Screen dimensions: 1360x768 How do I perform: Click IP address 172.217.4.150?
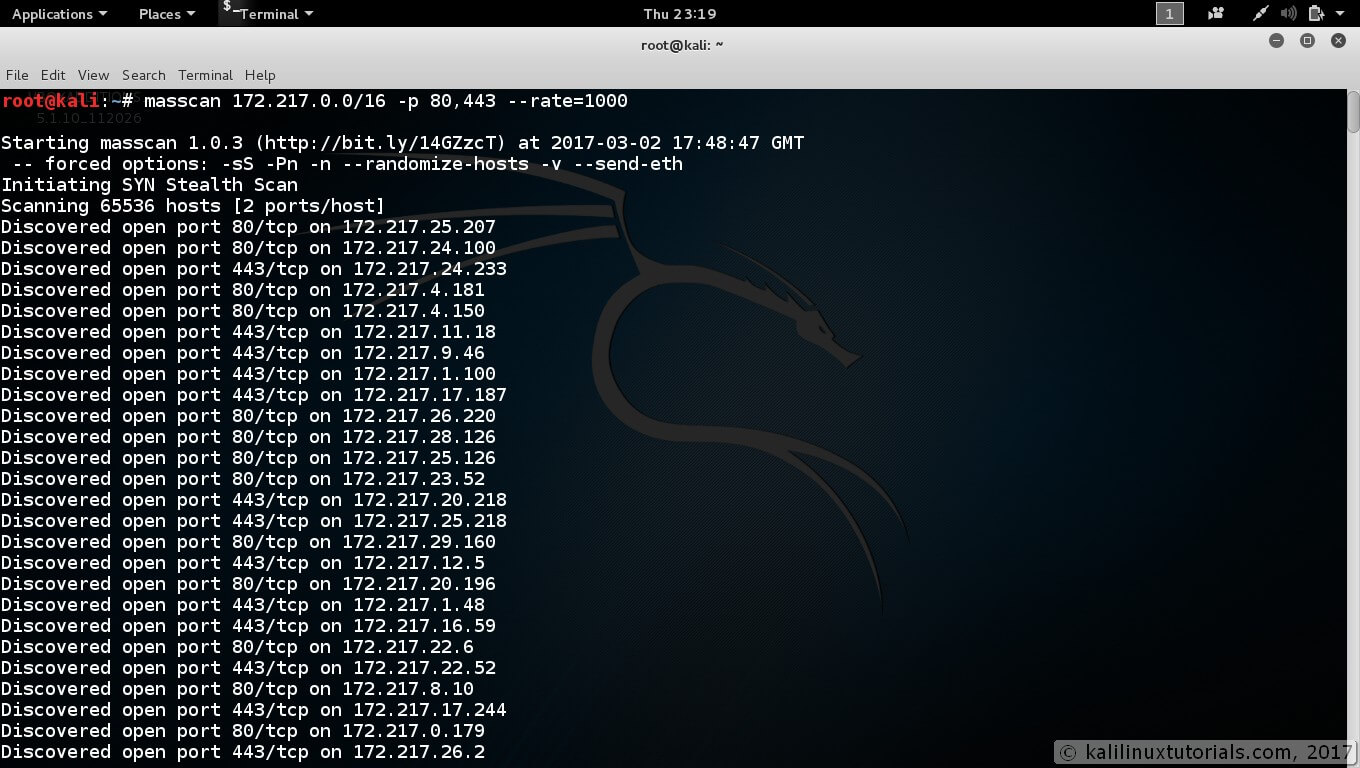point(413,311)
